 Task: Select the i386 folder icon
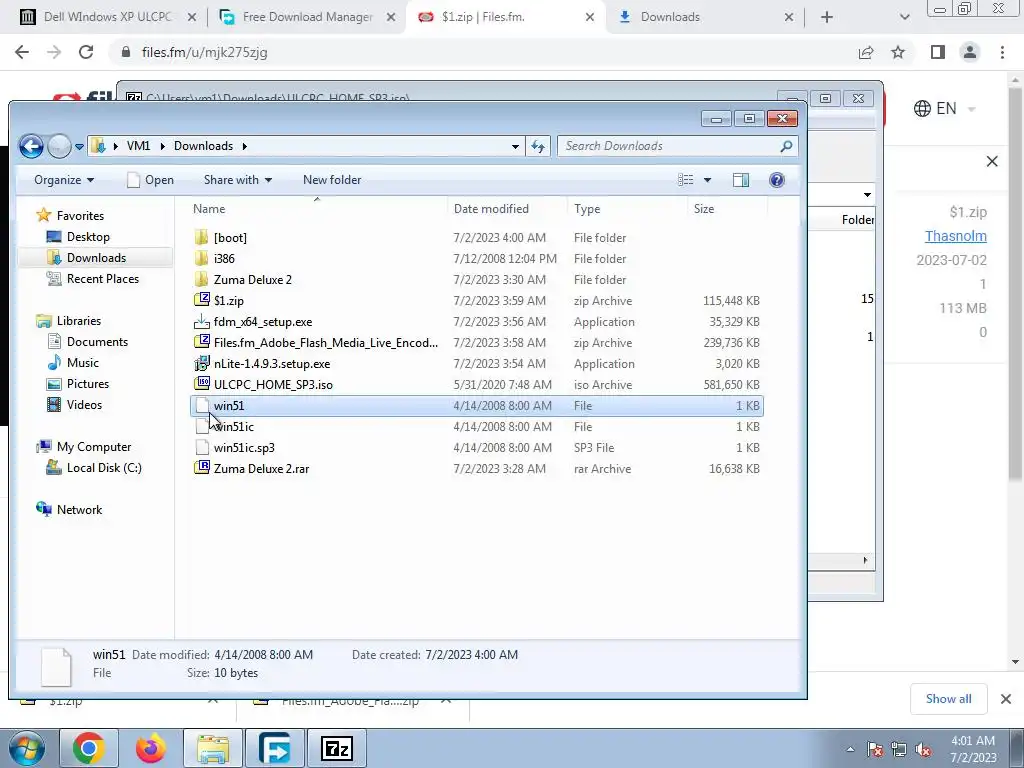202,259
